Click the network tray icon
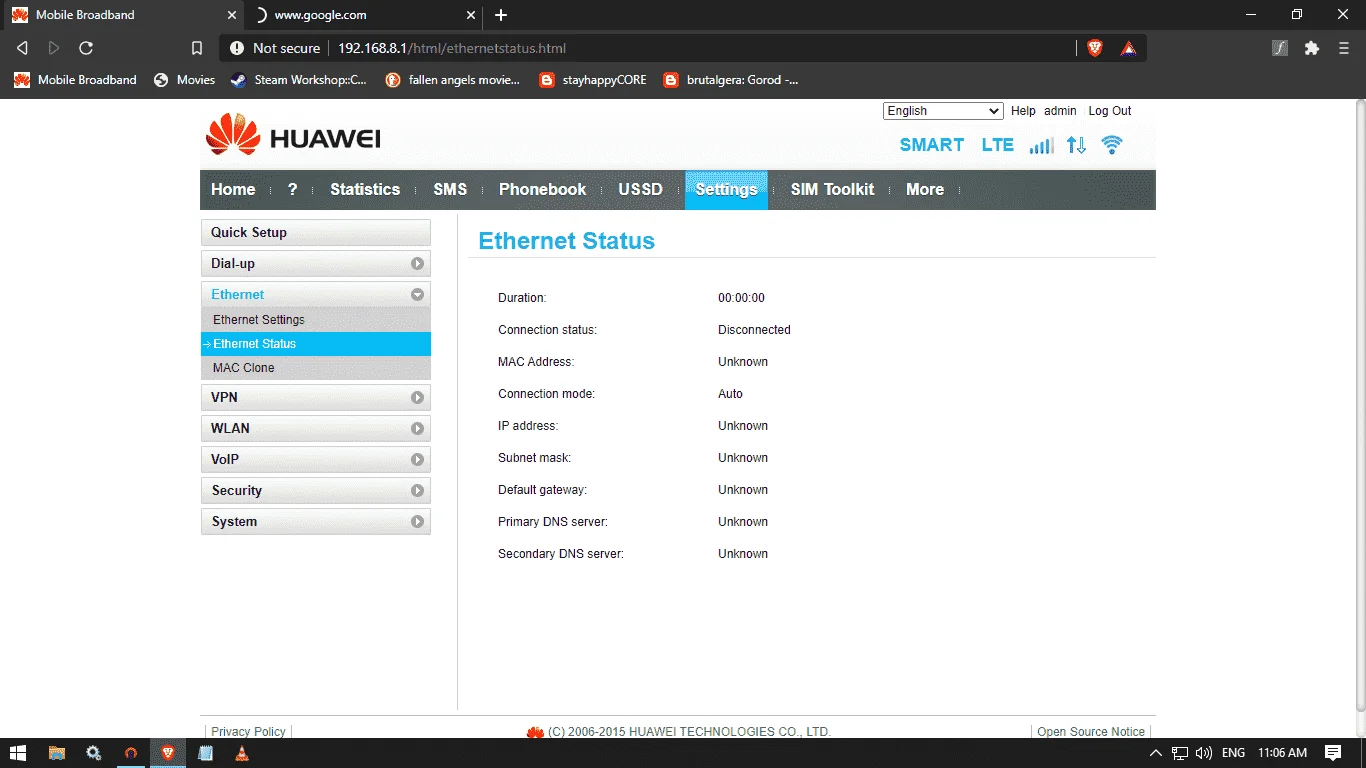The image size is (1366, 768). pyautogui.click(x=1180, y=753)
